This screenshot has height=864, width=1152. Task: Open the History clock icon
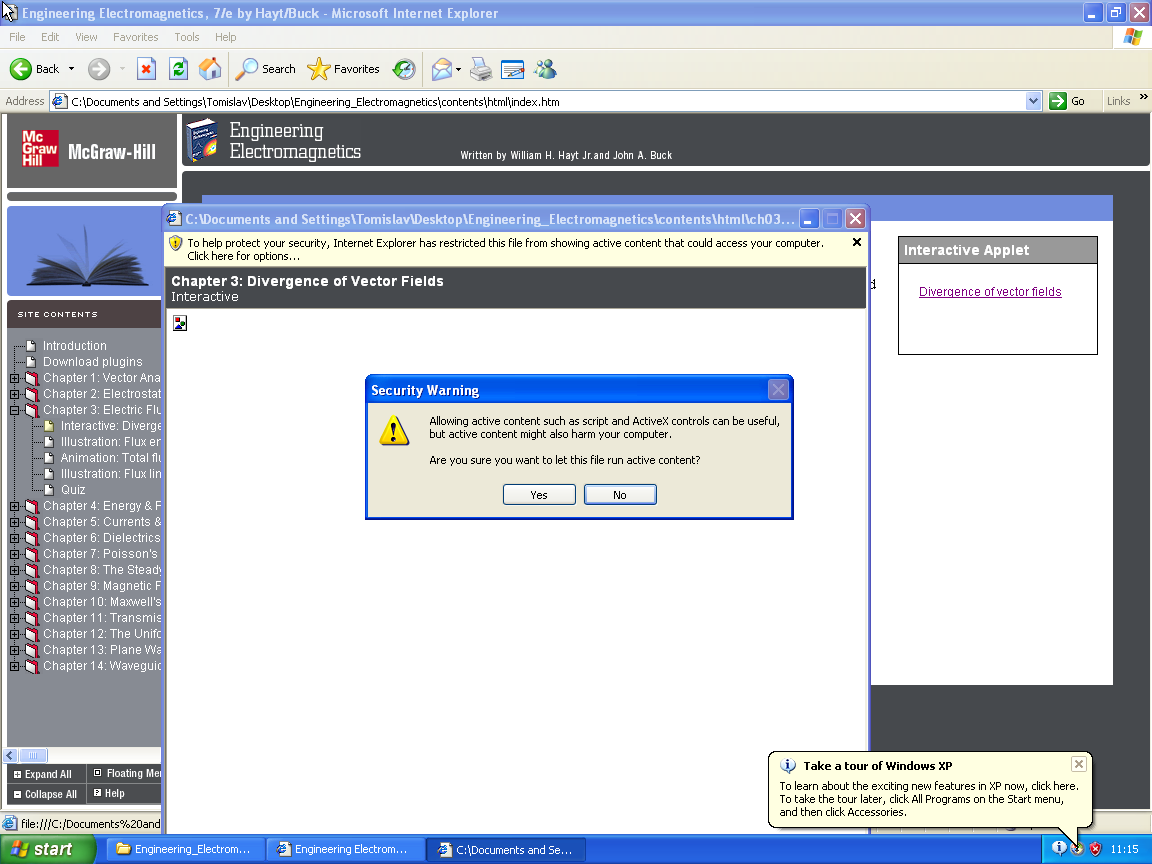404,69
